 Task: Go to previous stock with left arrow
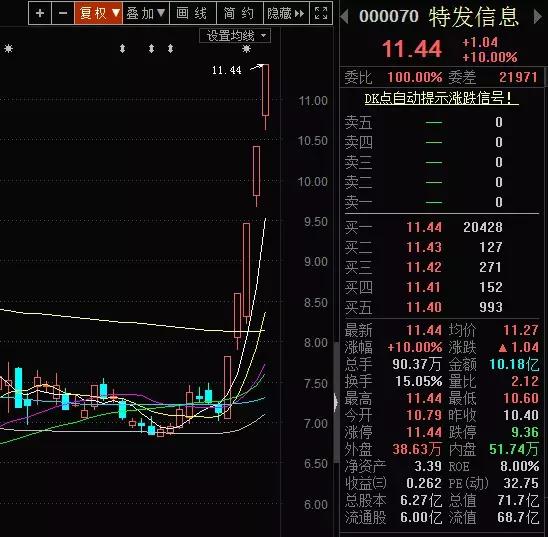(x=345, y=16)
